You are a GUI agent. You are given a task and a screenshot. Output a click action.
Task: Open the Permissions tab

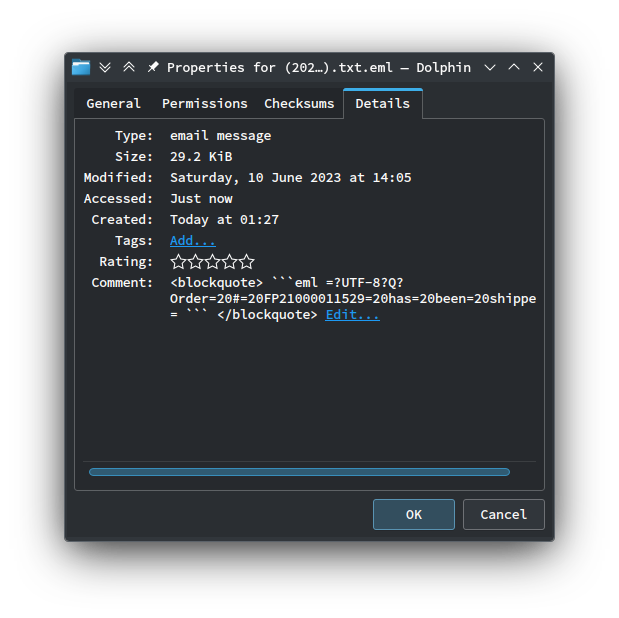204,103
